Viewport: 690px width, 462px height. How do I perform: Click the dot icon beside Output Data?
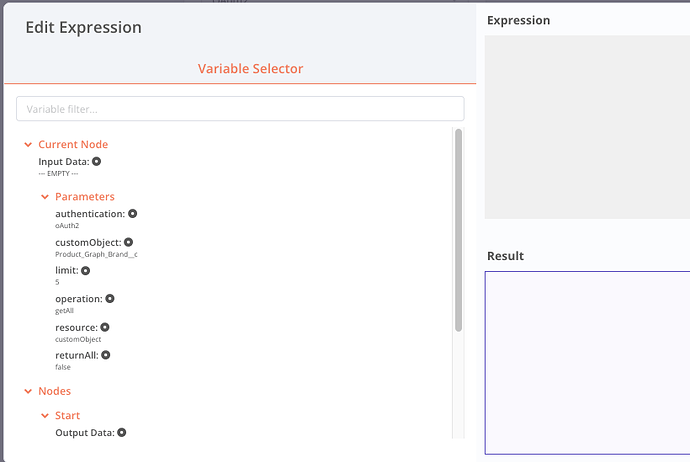(122, 433)
